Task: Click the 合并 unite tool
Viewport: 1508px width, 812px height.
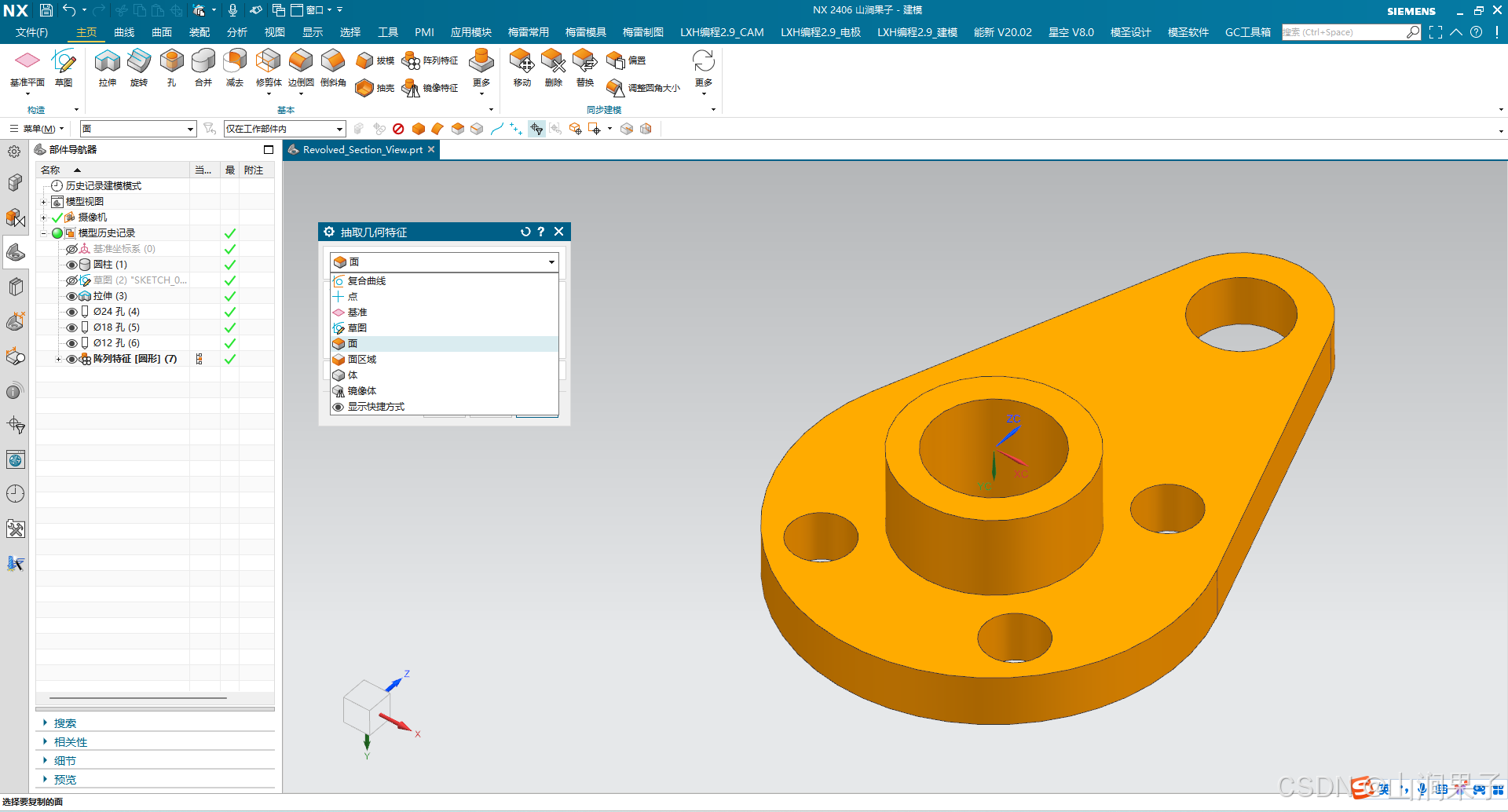Action: [203, 68]
